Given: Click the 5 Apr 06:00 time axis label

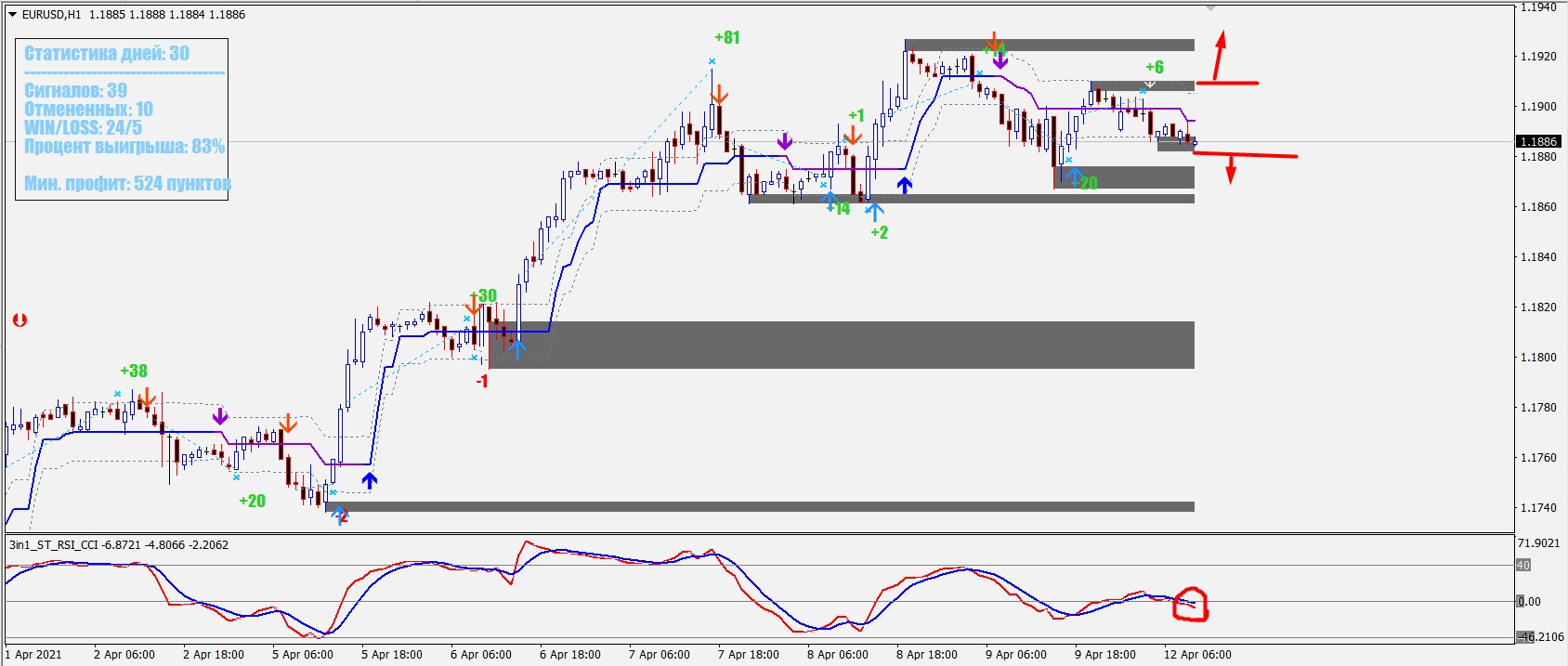Looking at the screenshot, I should pos(303,654).
